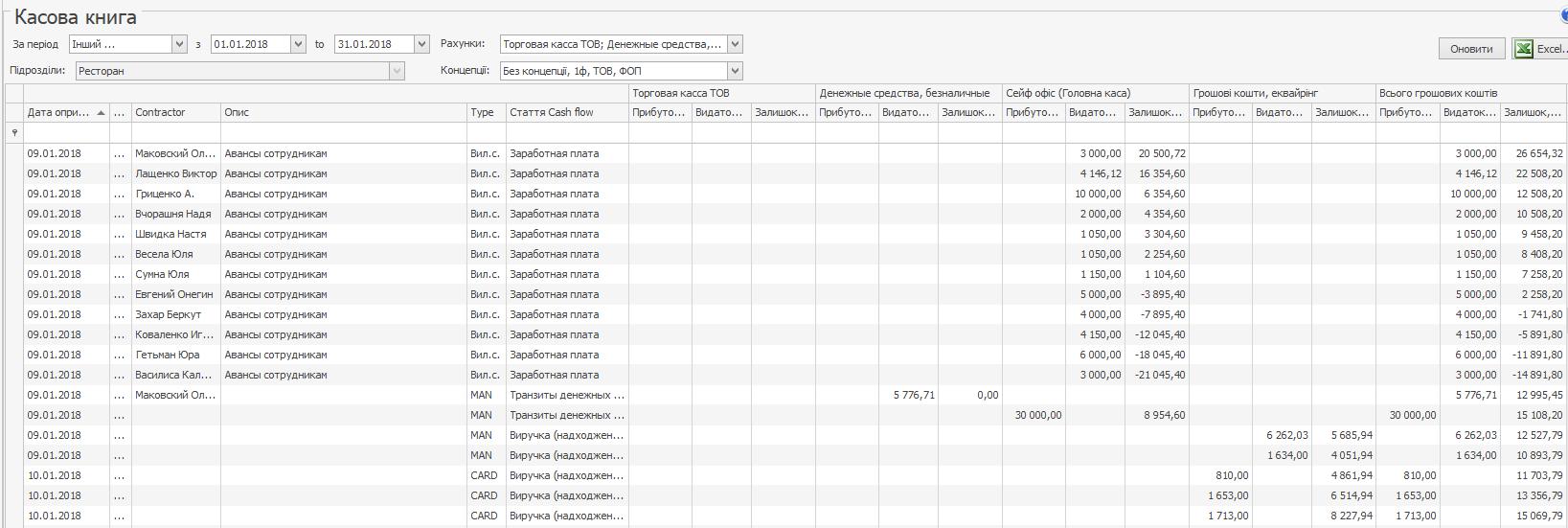
Task: Sort by the Contractor column header
Action: coord(175,113)
